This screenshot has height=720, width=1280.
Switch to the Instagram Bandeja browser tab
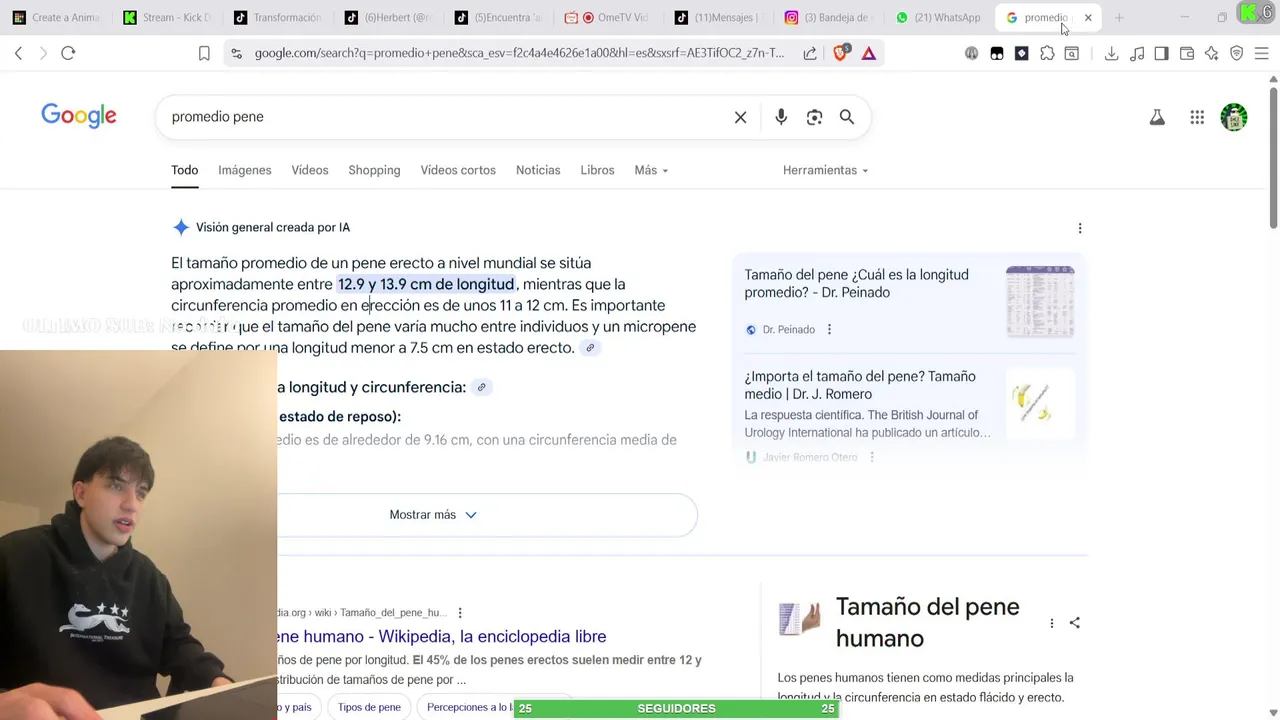[x=827, y=17]
